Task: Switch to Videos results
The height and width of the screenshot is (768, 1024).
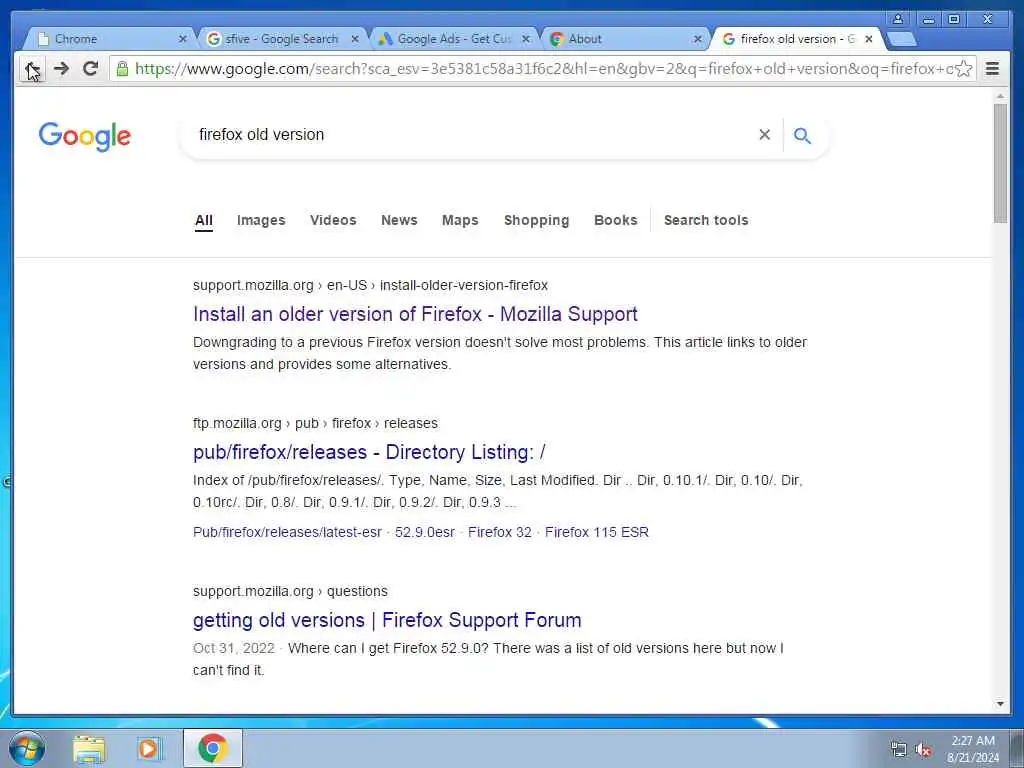Action: 333,221
